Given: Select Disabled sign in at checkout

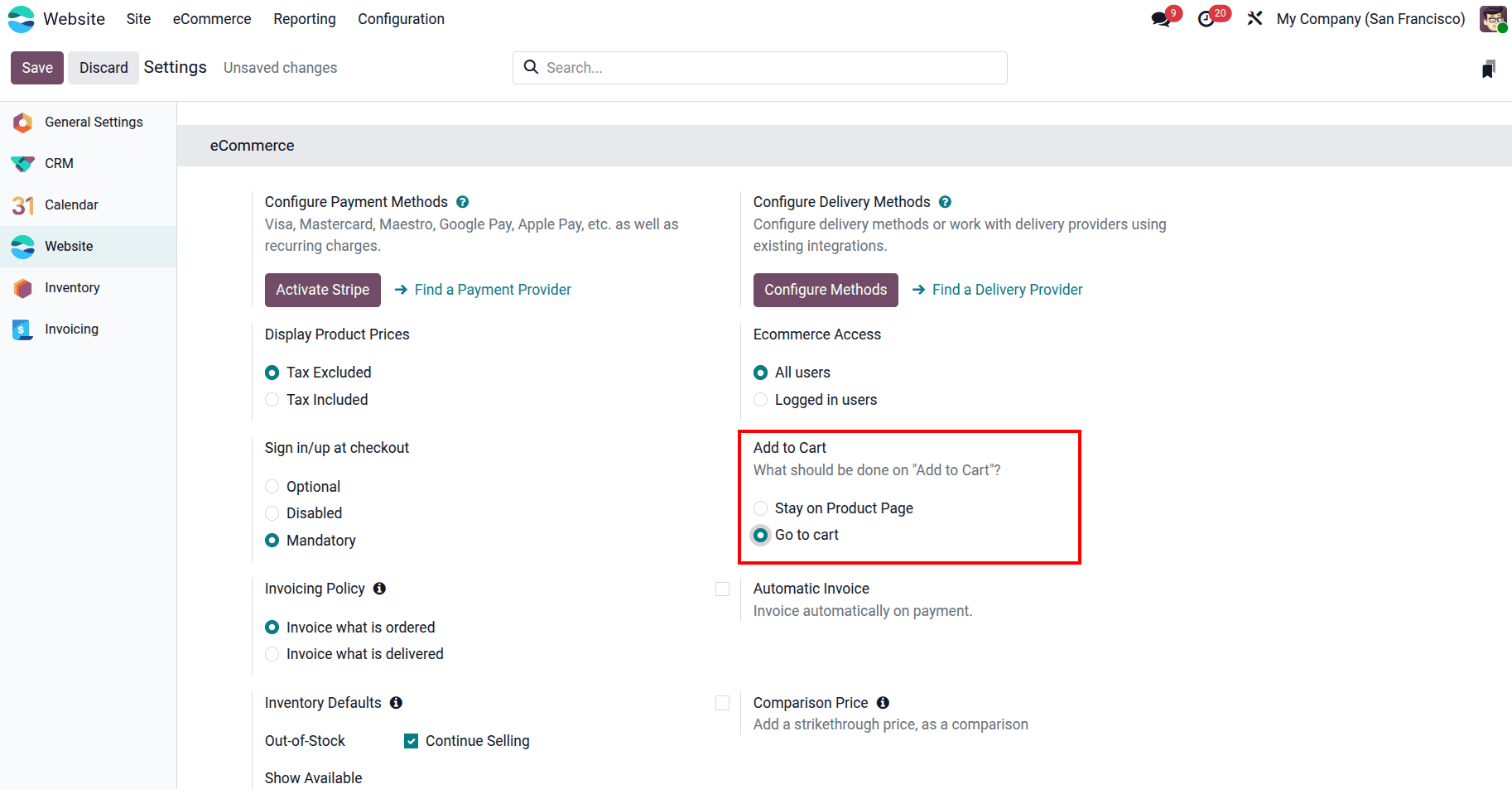Looking at the screenshot, I should point(272,513).
